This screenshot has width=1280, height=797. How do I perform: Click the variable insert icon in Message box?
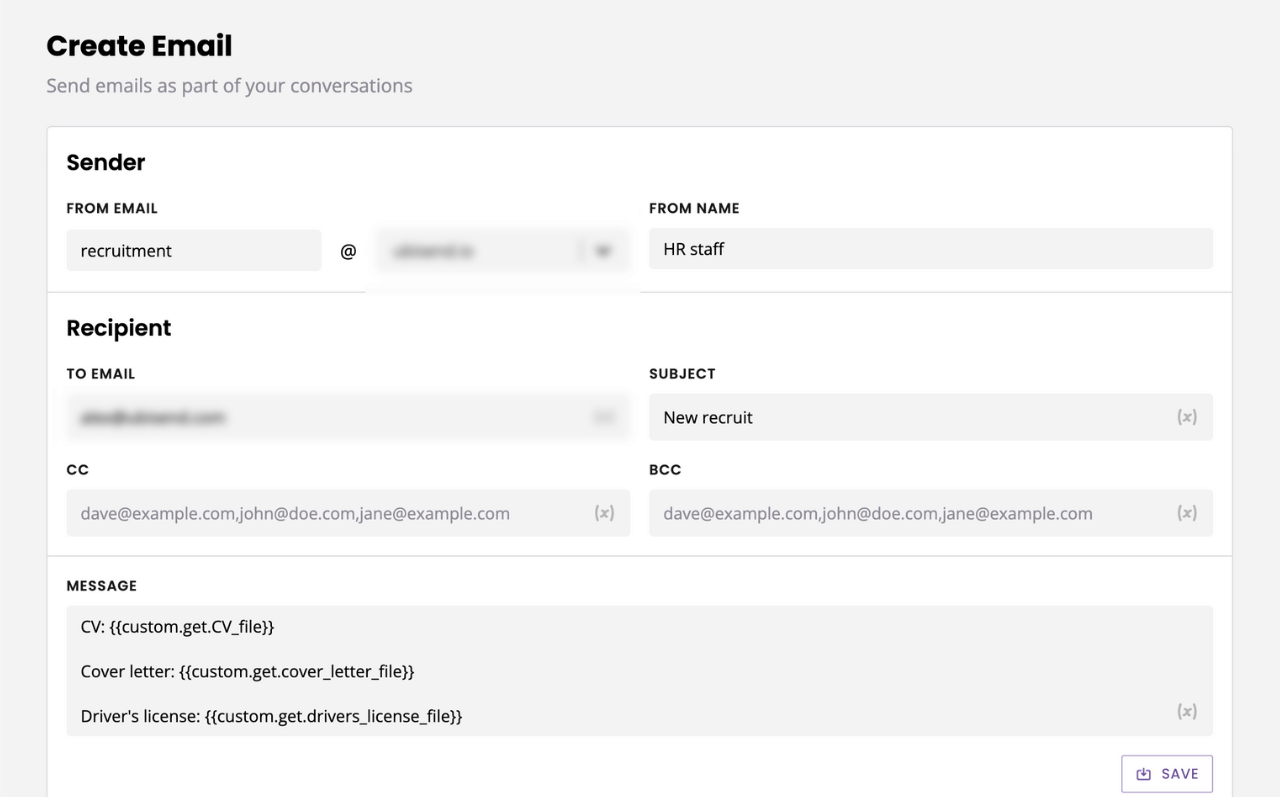pyautogui.click(x=1186, y=711)
